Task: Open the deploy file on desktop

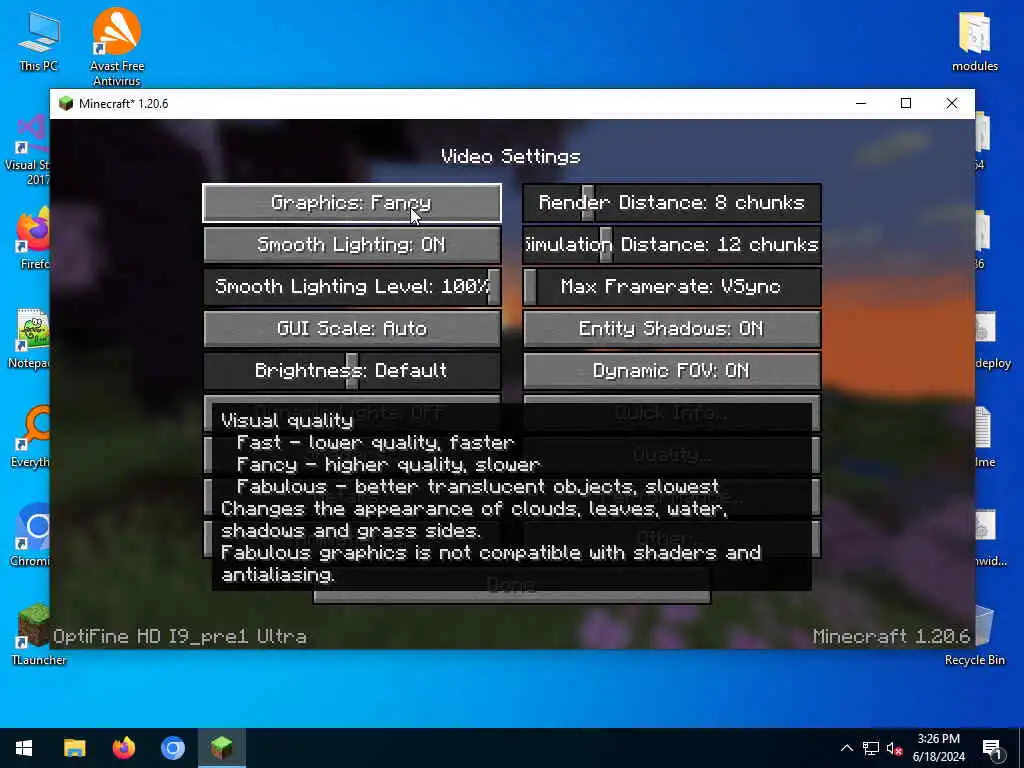Action: point(992,340)
